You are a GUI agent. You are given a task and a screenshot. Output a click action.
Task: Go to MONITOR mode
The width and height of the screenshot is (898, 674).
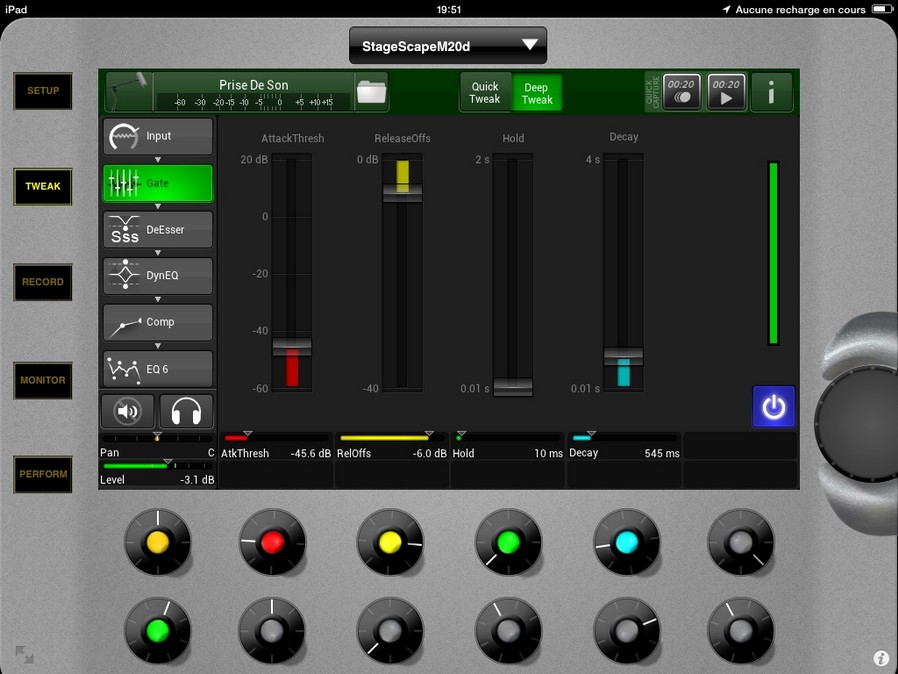click(43, 380)
